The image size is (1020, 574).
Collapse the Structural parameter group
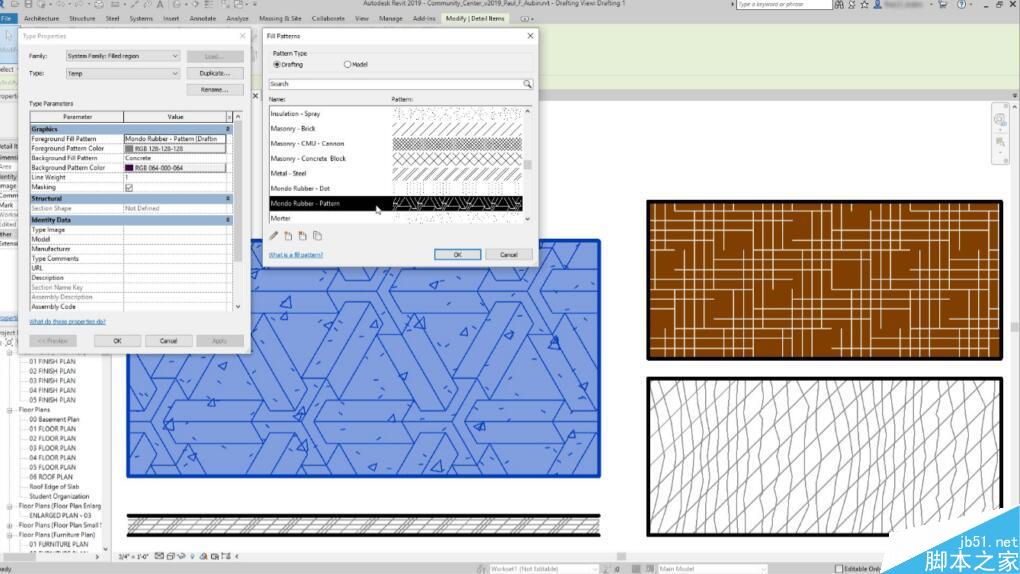(x=228, y=198)
